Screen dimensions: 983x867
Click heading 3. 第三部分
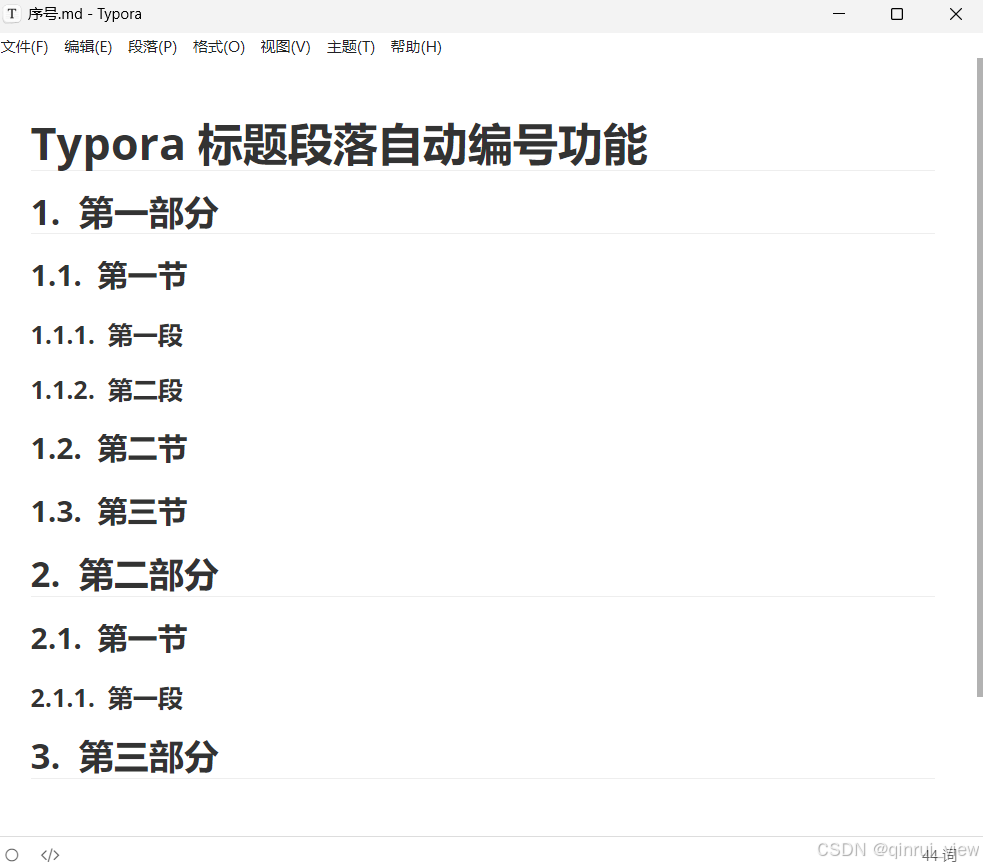coord(124,757)
